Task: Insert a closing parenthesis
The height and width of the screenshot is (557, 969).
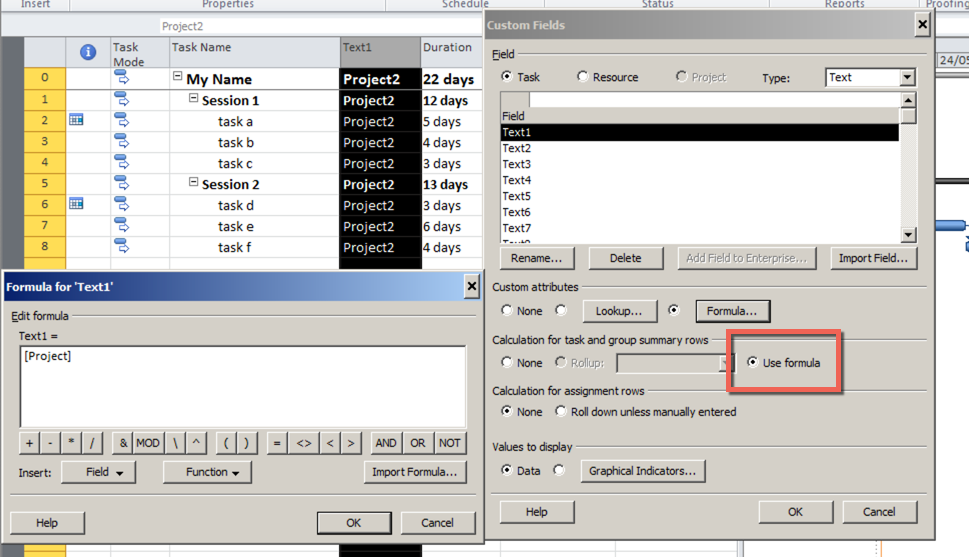Action: (x=247, y=443)
